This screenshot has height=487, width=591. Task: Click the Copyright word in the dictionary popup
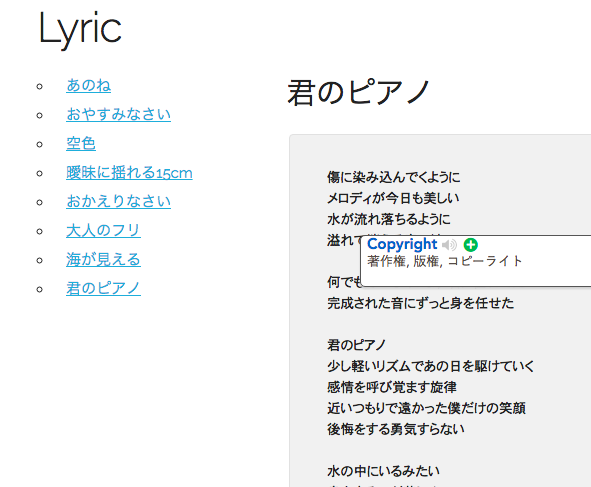pyautogui.click(x=402, y=245)
